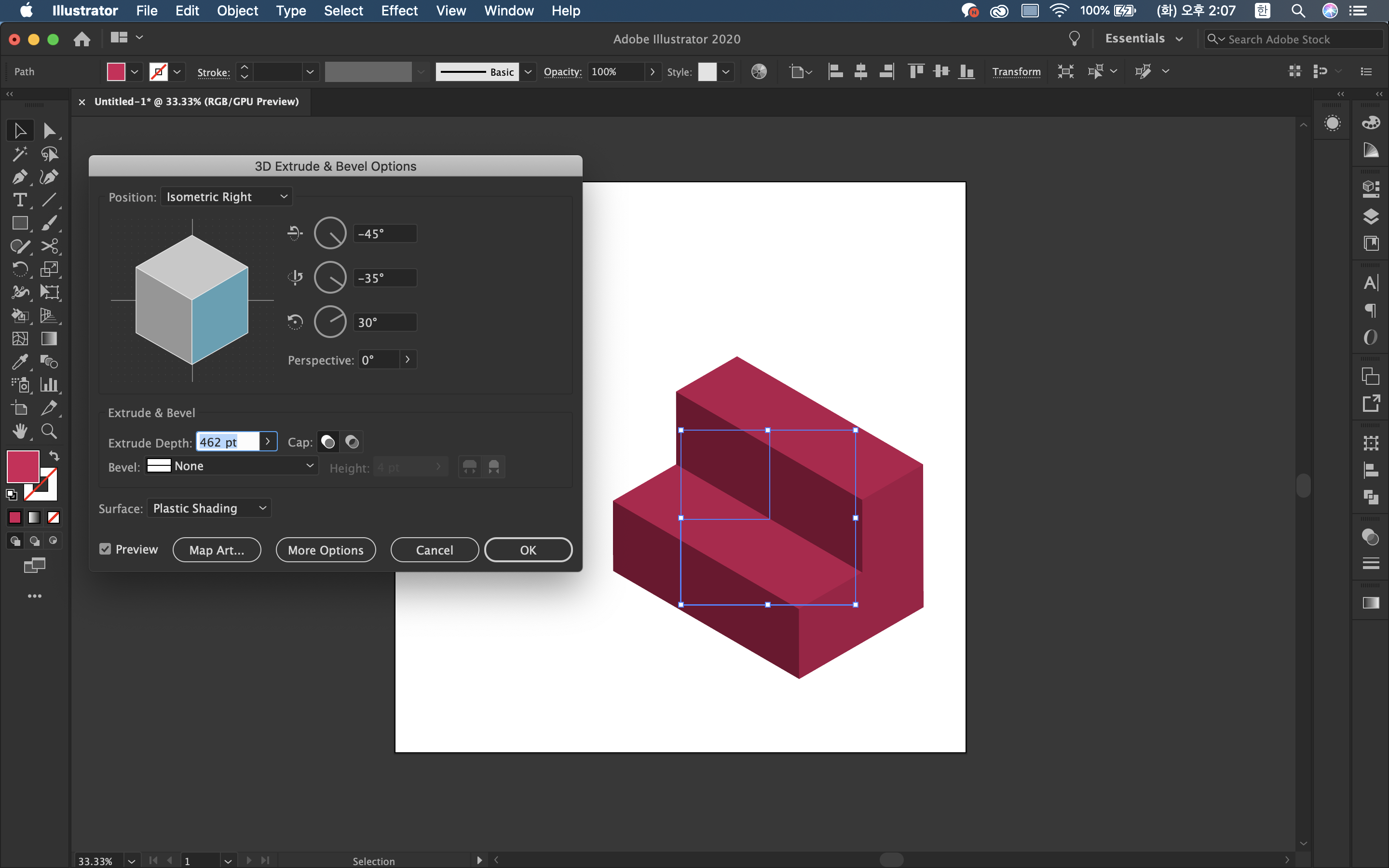Select the Direct Selection tool
This screenshot has width=1389, height=868.
49,131
